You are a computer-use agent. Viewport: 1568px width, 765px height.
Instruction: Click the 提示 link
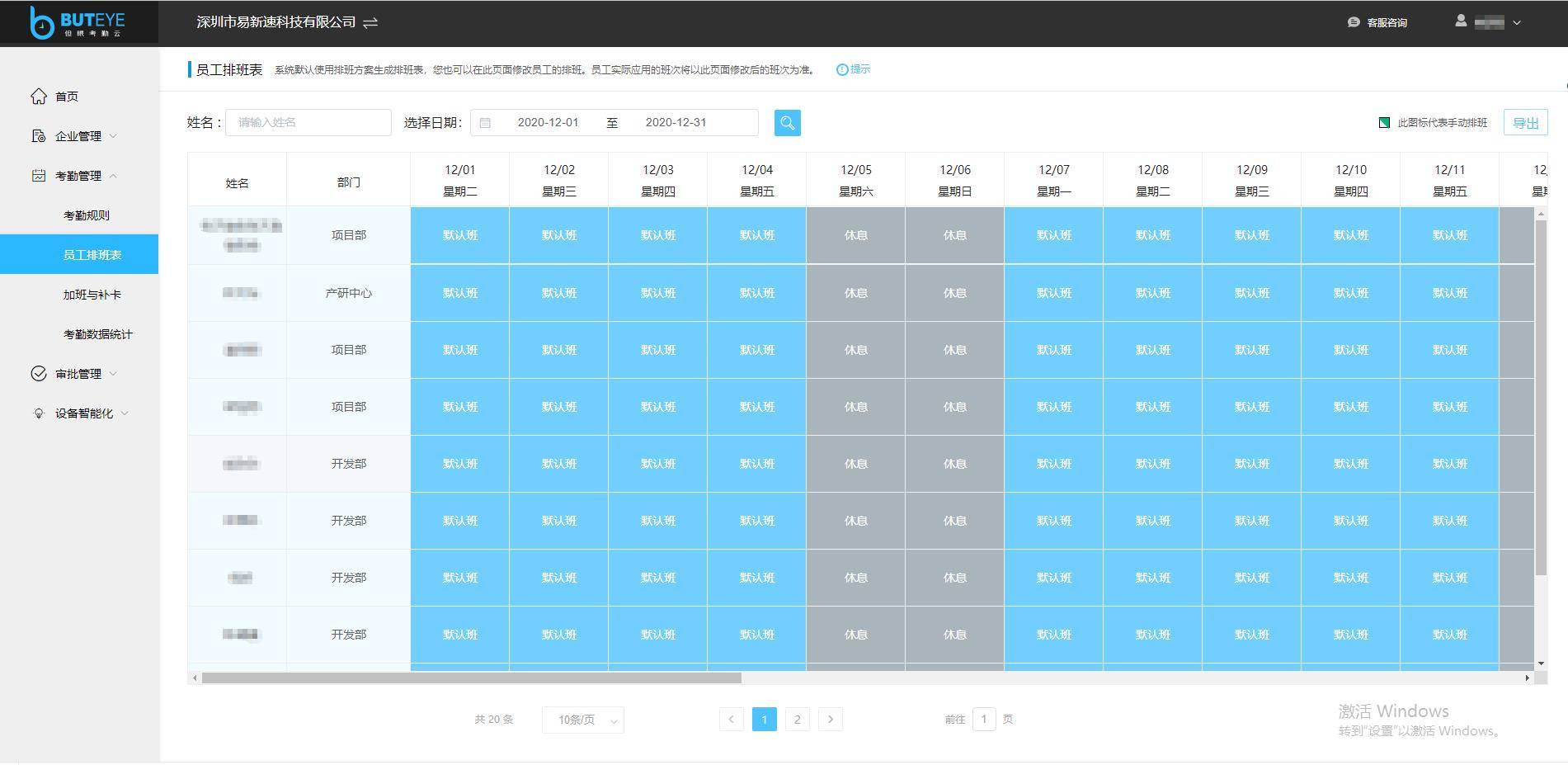[x=860, y=69]
